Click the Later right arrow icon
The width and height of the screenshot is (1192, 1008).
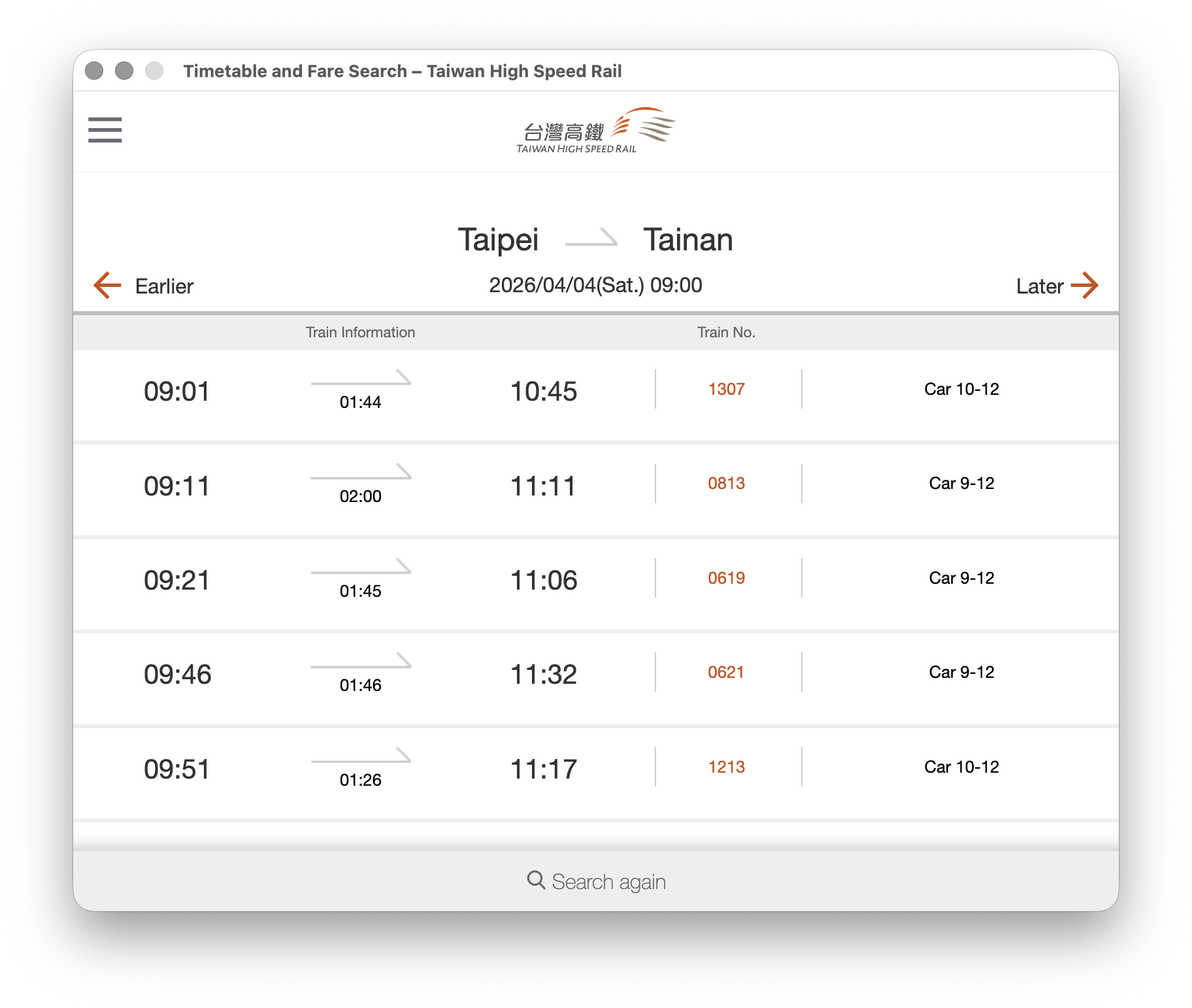[x=1084, y=286]
